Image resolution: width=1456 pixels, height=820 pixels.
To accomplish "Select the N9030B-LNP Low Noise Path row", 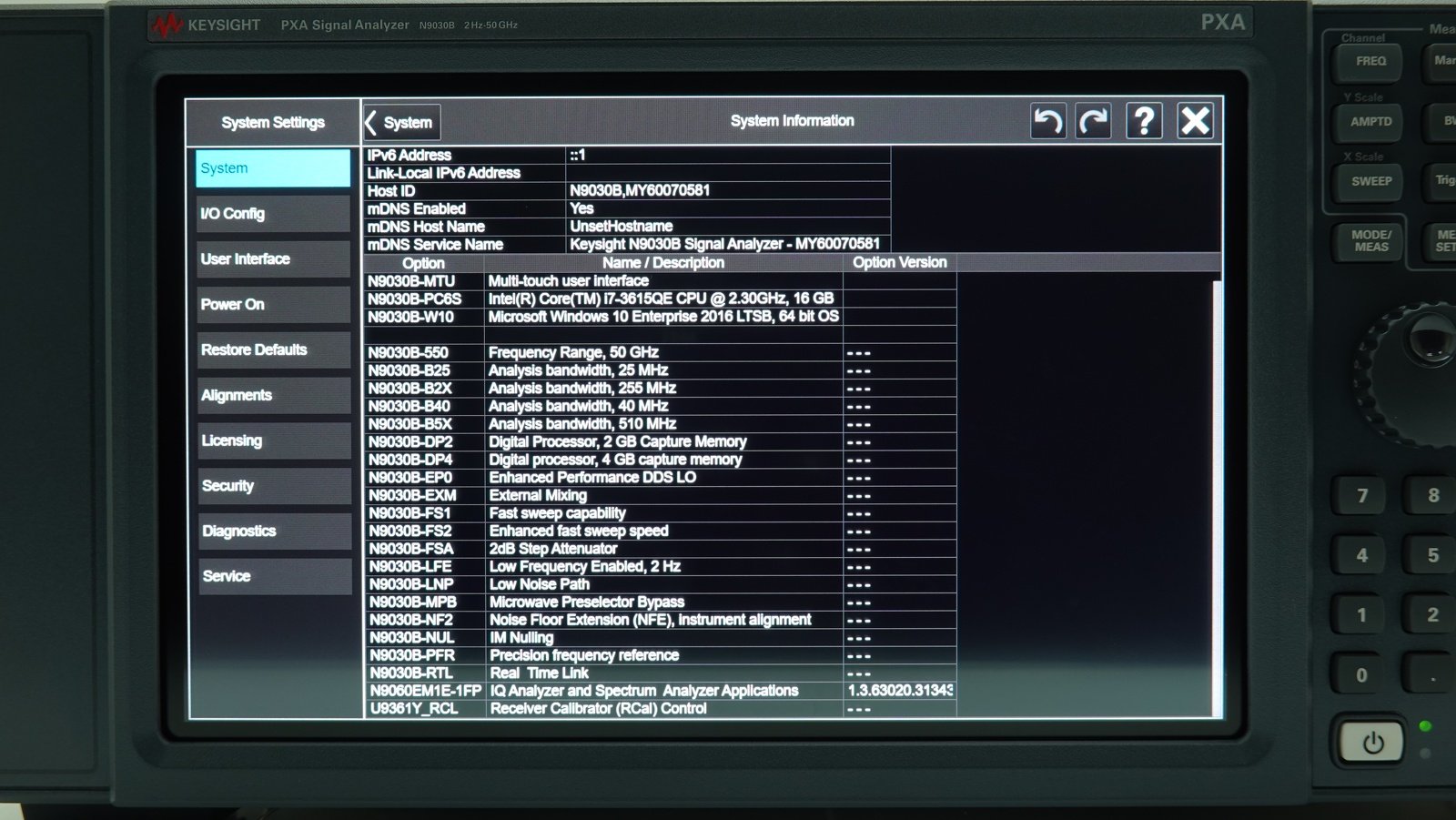I will tap(660, 584).
